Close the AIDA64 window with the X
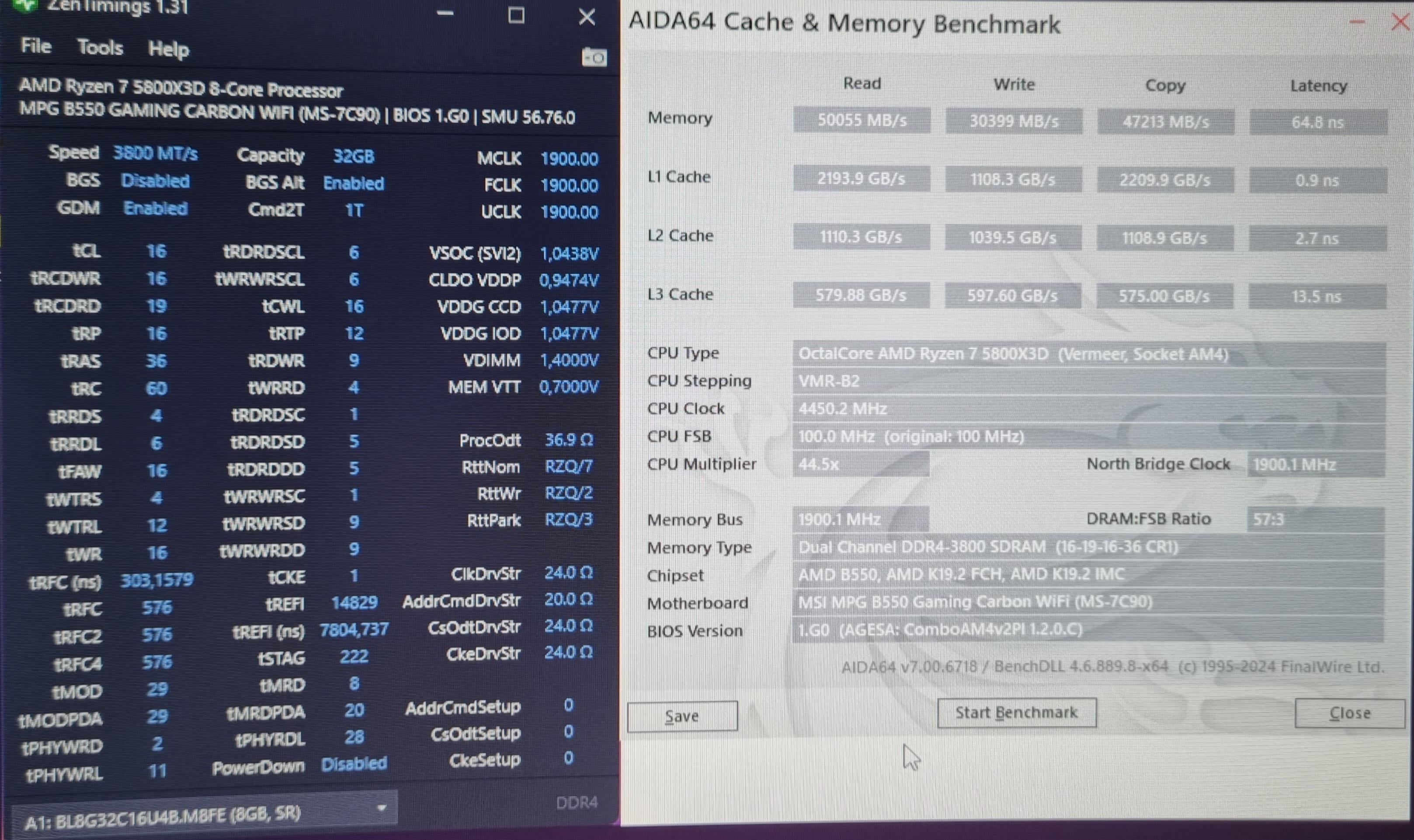 [x=1400, y=23]
